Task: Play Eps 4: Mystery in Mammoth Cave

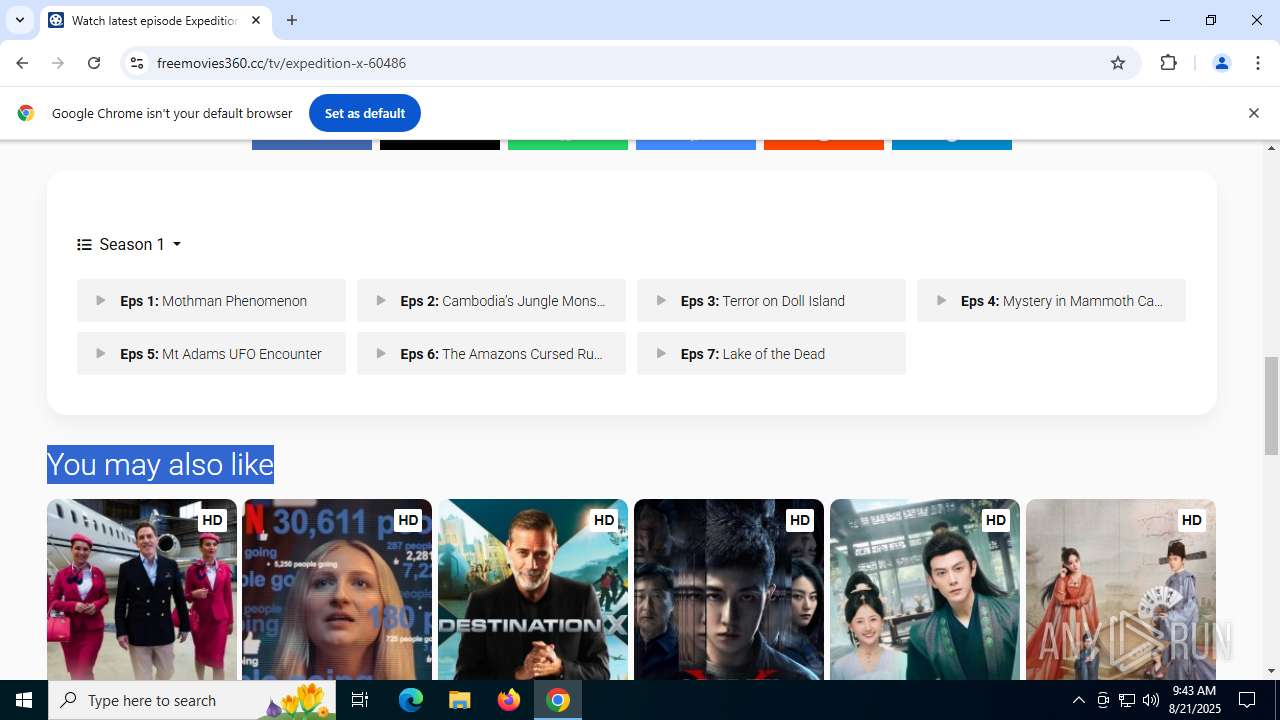Action: coord(1051,300)
